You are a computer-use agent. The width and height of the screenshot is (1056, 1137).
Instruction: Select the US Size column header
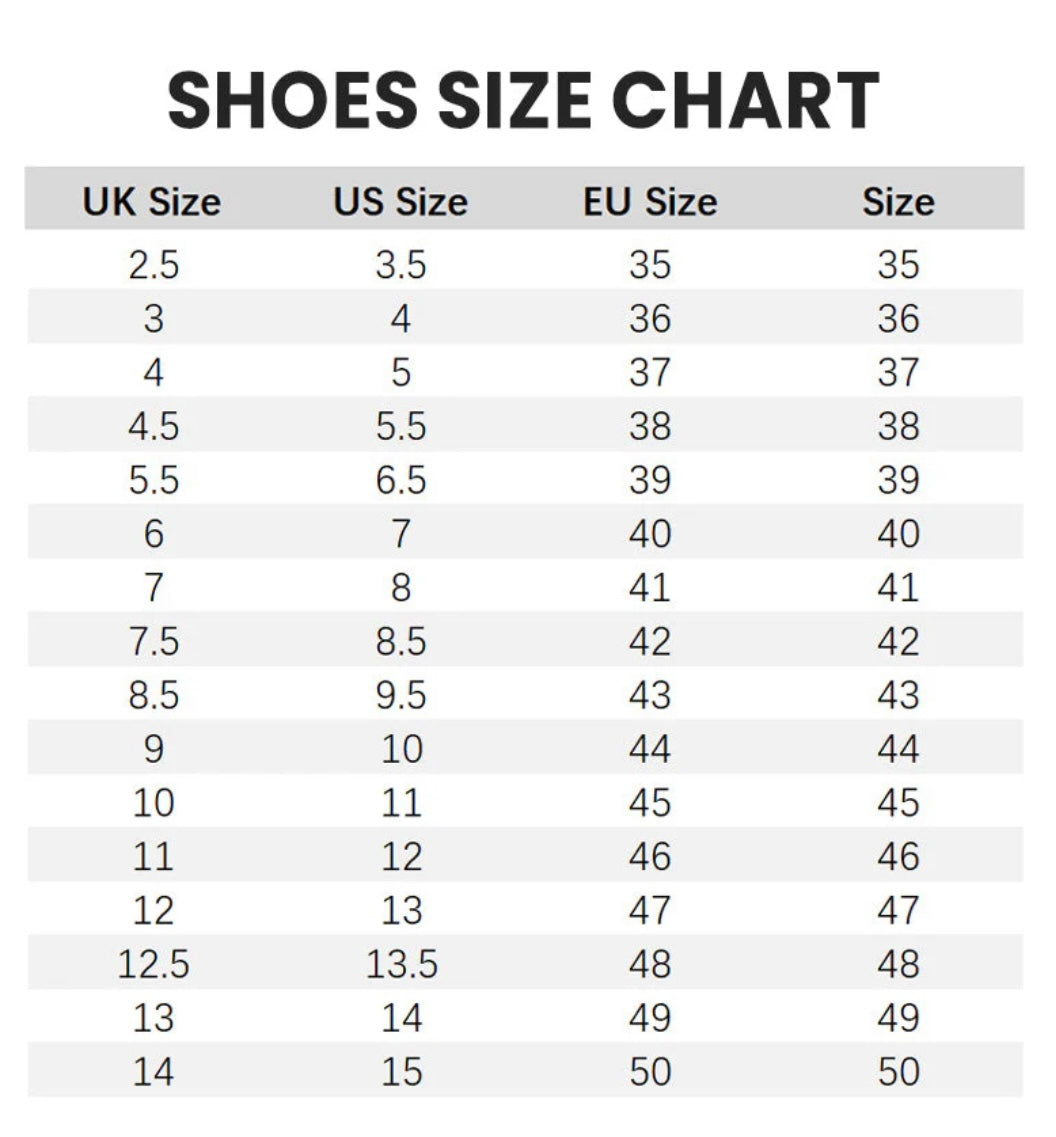click(x=400, y=202)
